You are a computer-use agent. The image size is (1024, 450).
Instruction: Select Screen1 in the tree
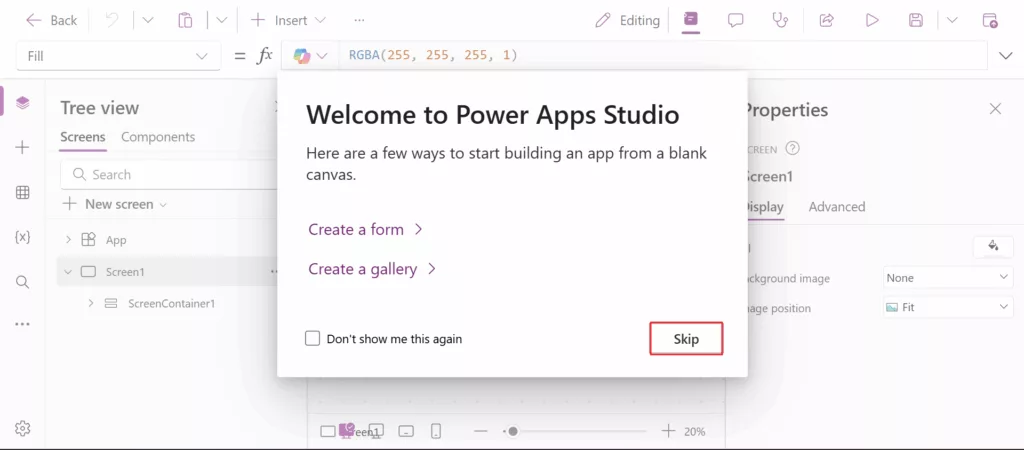click(x=125, y=272)
